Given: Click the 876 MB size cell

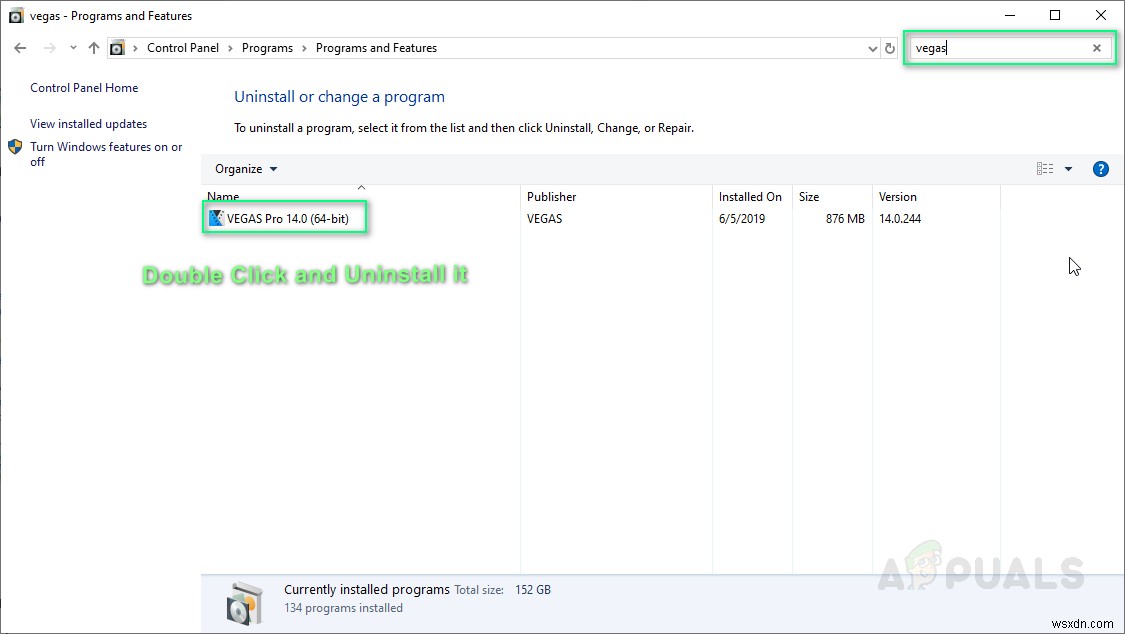Looking at the screenshot, I should pos(845,218).
